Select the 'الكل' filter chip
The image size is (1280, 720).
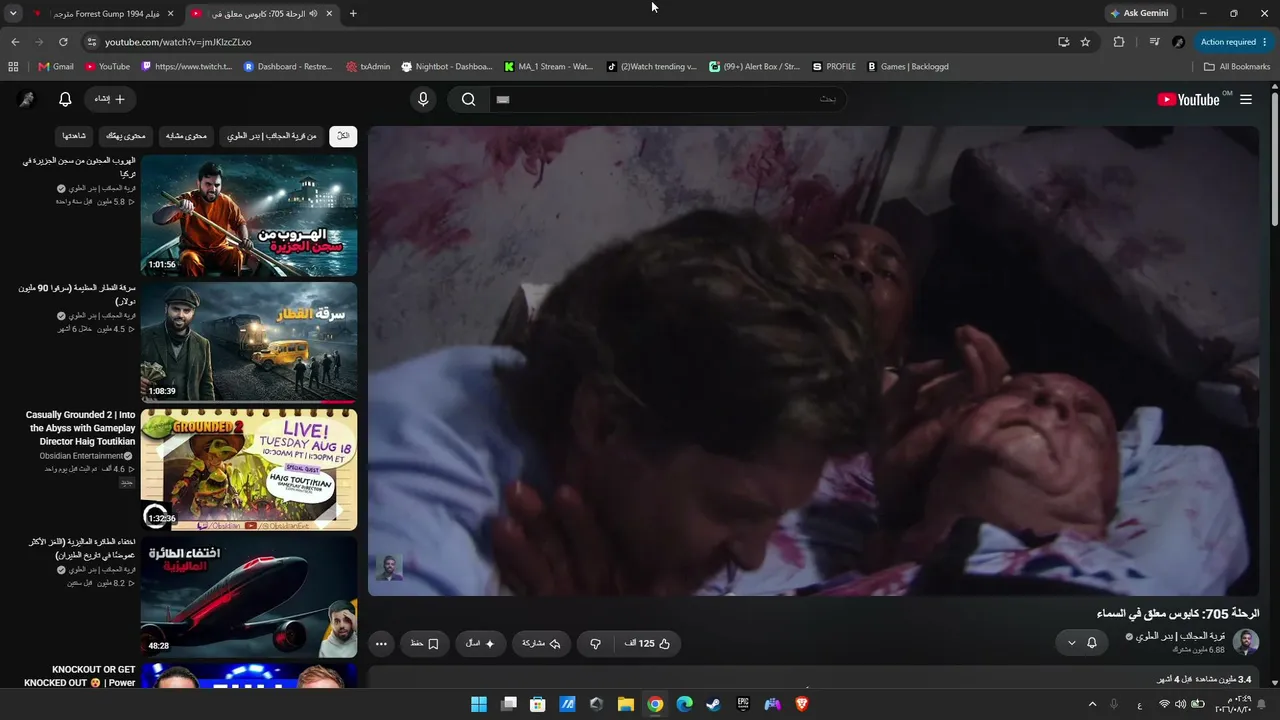(343, 136)
